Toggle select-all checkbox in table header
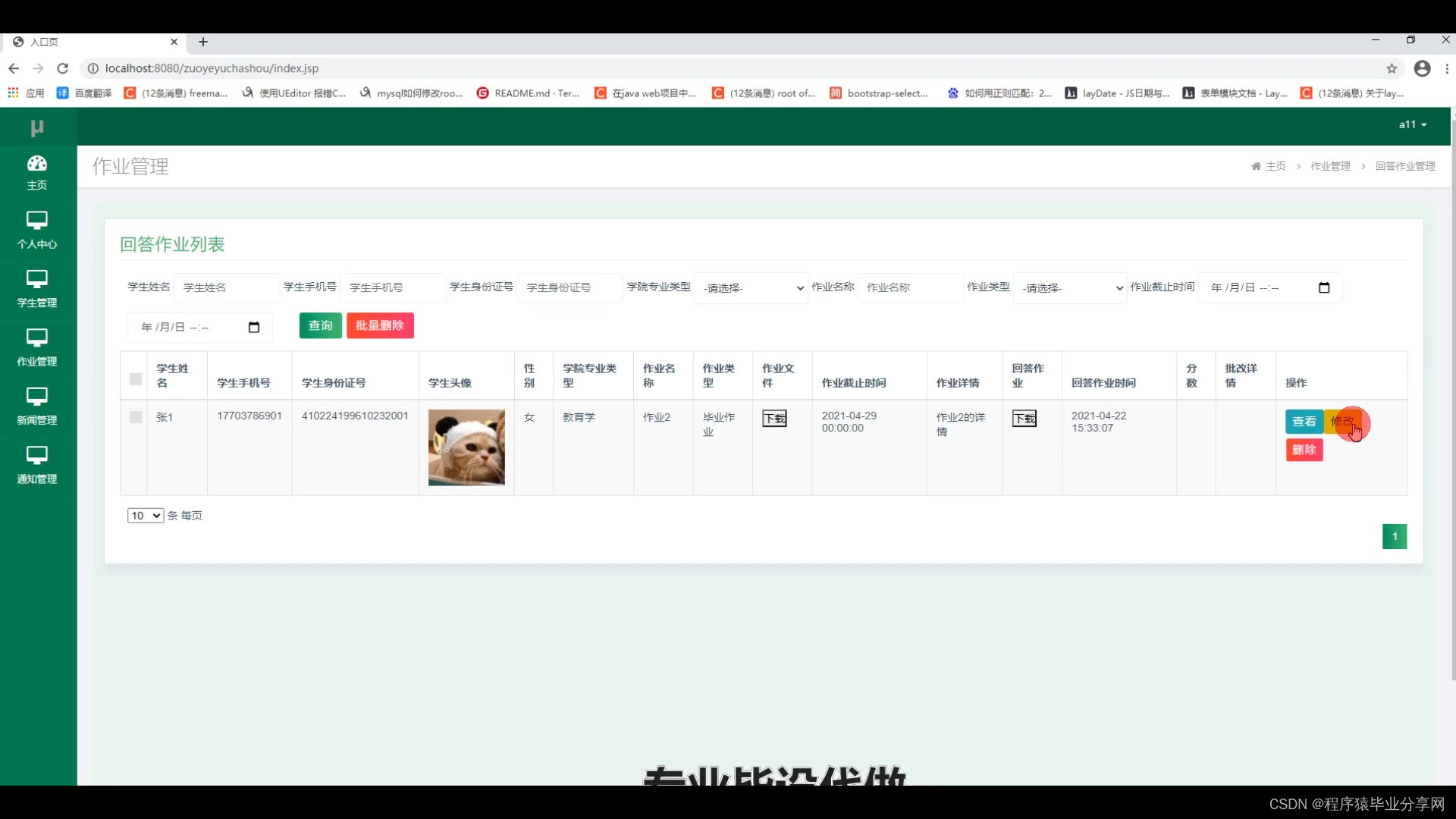The height and width of the screenshot is (819, 1456). coord(136,378)
